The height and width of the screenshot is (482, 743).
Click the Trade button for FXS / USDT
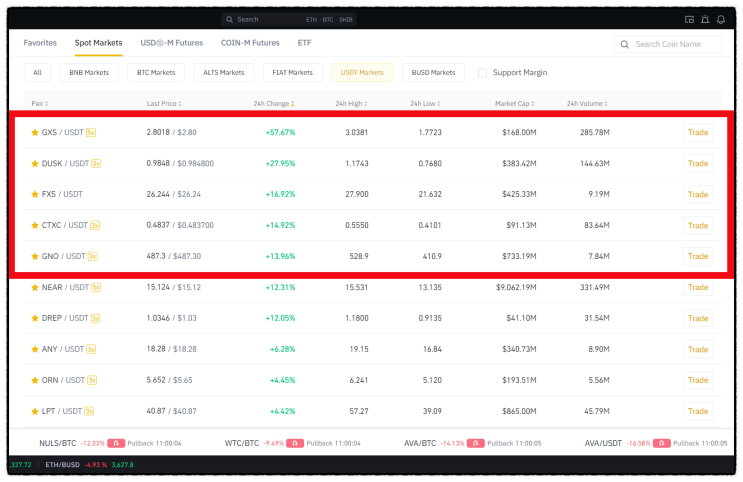pos(698,194)
